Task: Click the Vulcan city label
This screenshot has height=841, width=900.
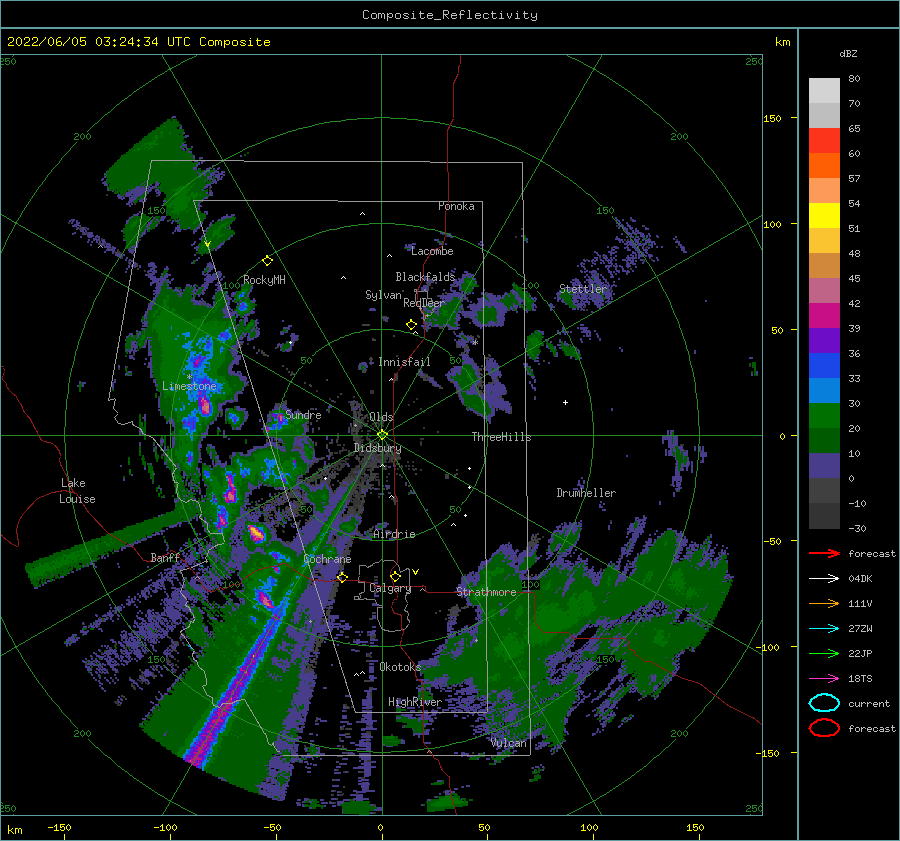Action: click(509, 743)
